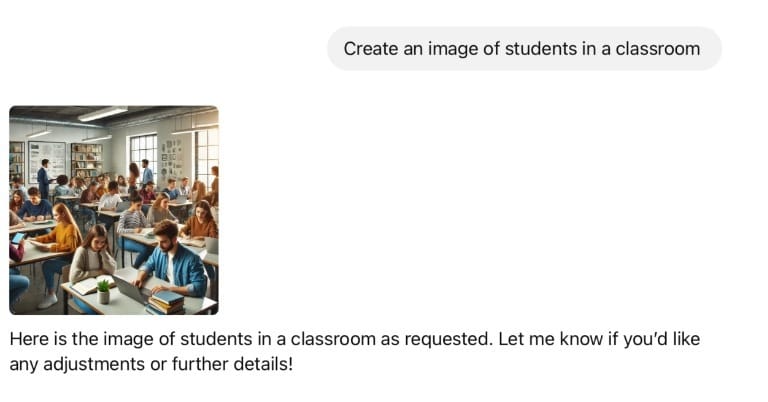Click the 'Create an image' prompt bubble
The image size is (768, 402).
click(x=523, y=48)
